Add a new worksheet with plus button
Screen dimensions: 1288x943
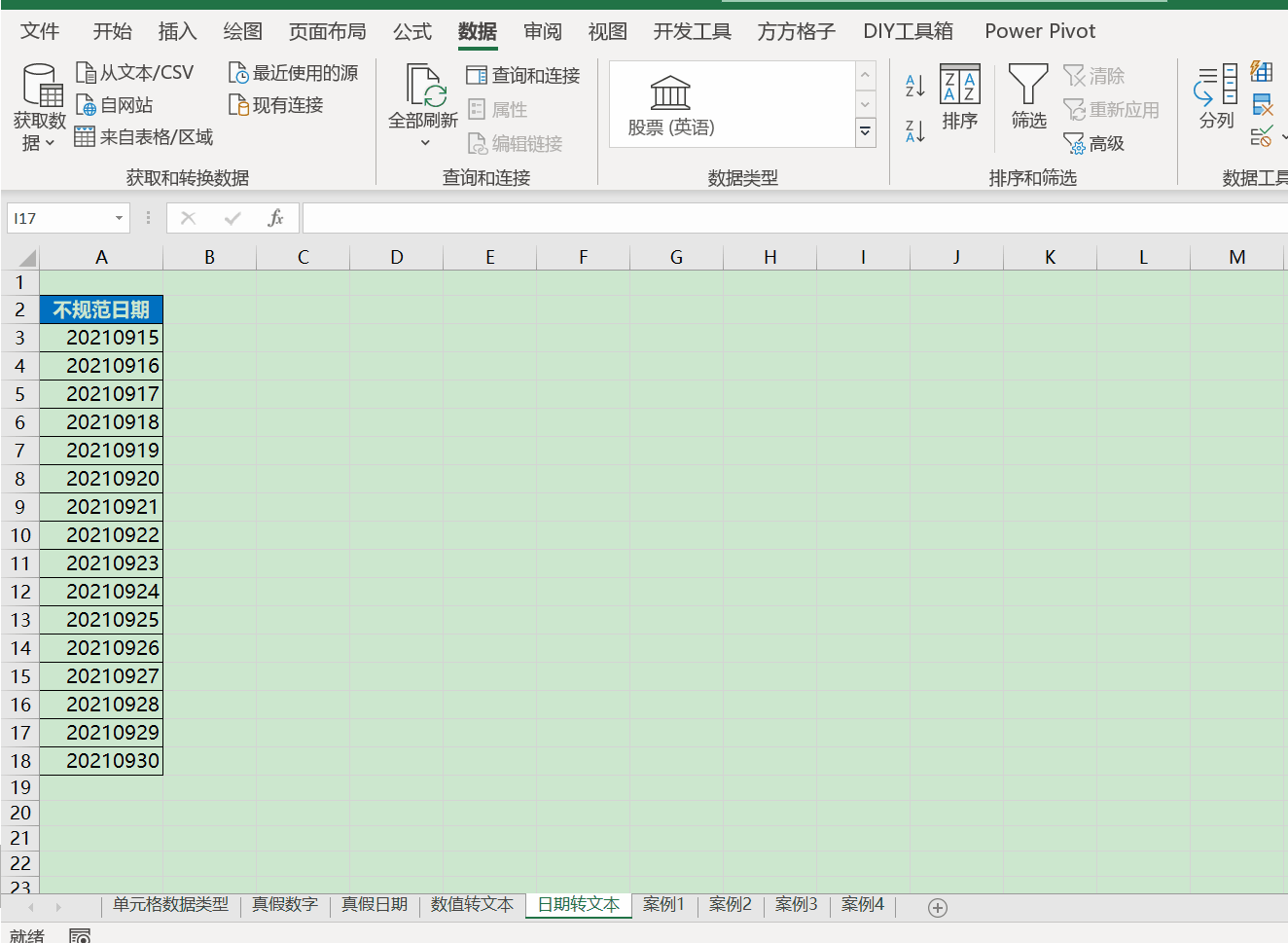937,906
